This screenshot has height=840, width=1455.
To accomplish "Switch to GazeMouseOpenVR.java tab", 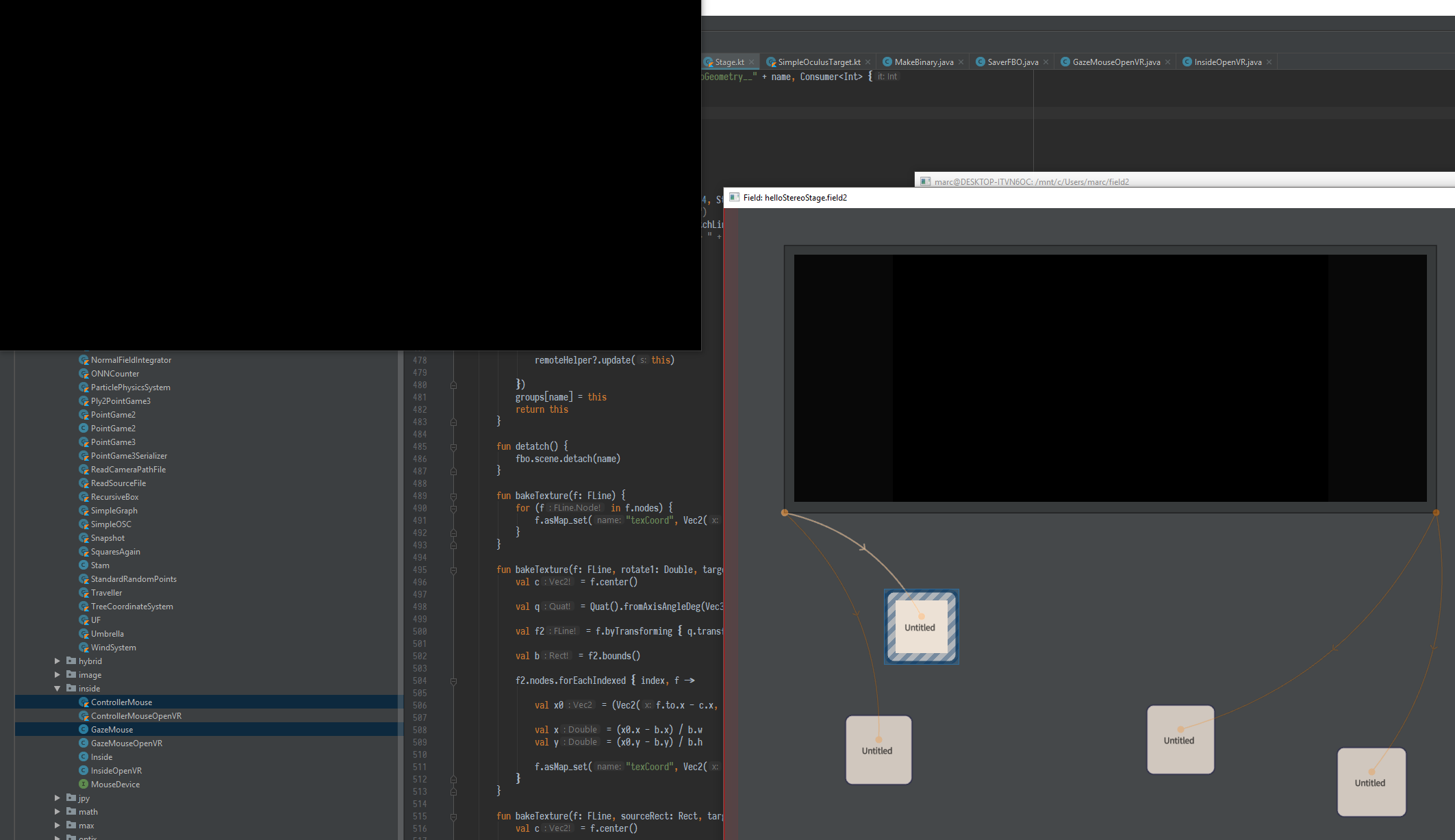I will pyautogui.click(x=1115, y=62).
